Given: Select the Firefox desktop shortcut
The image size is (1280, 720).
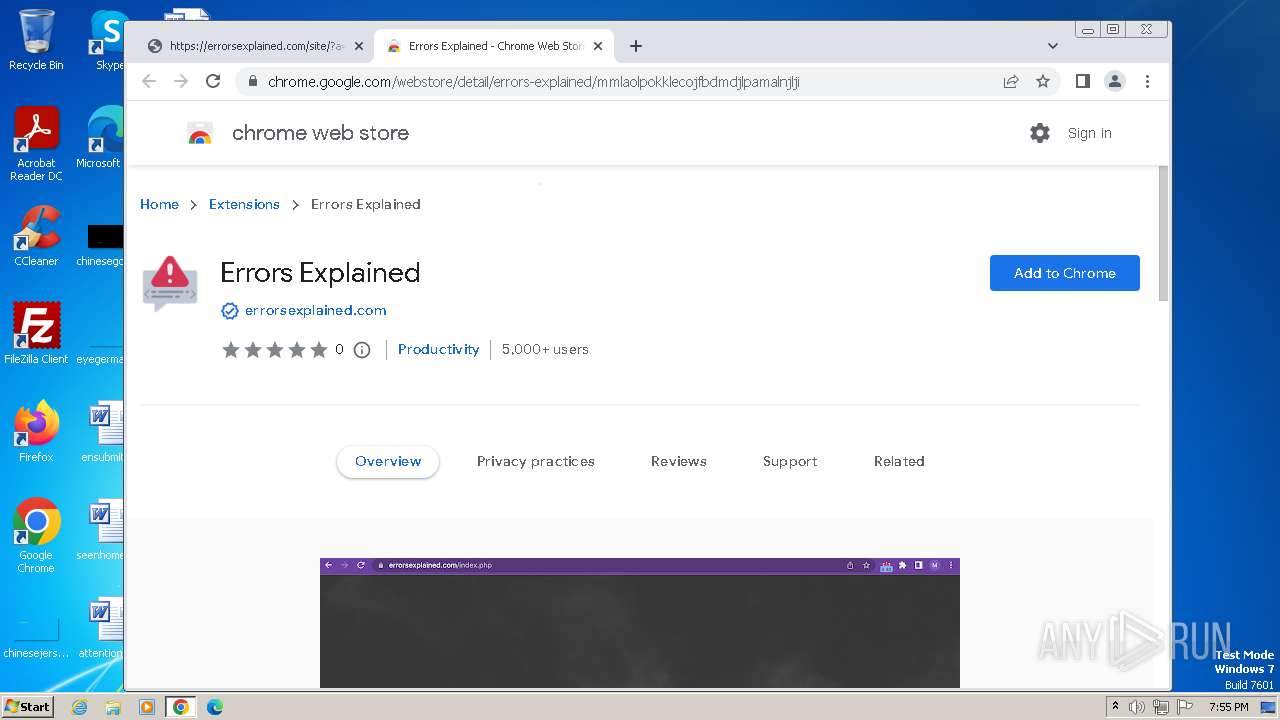Looking at the screenshot, I should [36, 432].
